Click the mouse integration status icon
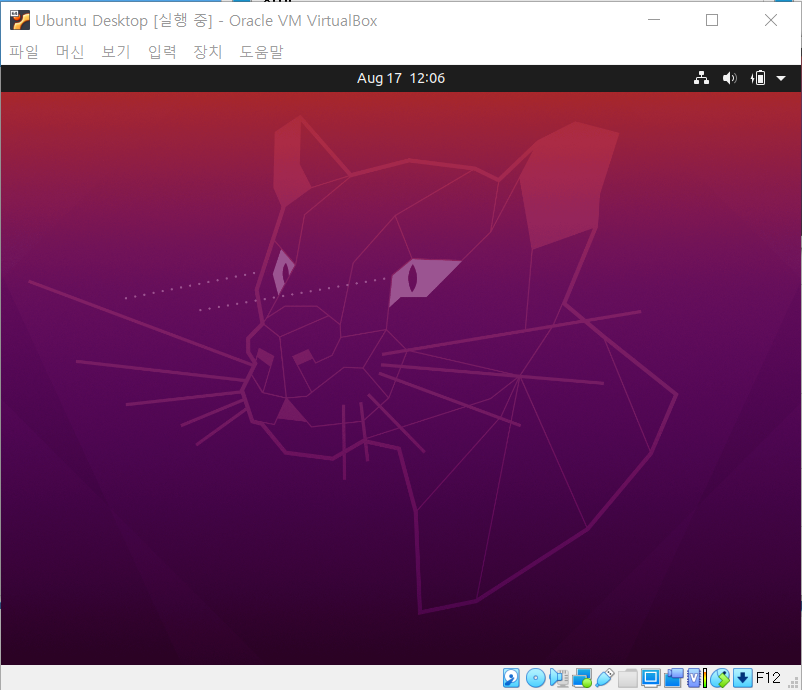 click(x=720, y=678)
